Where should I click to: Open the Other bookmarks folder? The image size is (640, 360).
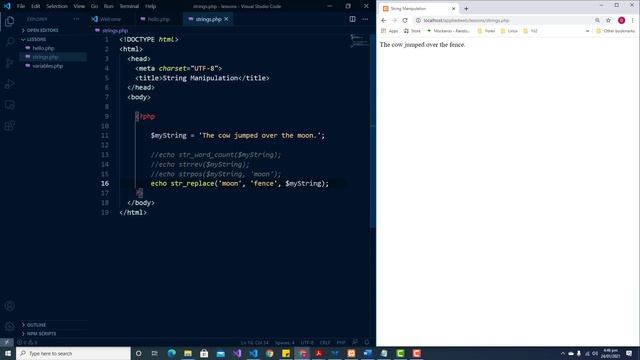(x=616, y=31)
